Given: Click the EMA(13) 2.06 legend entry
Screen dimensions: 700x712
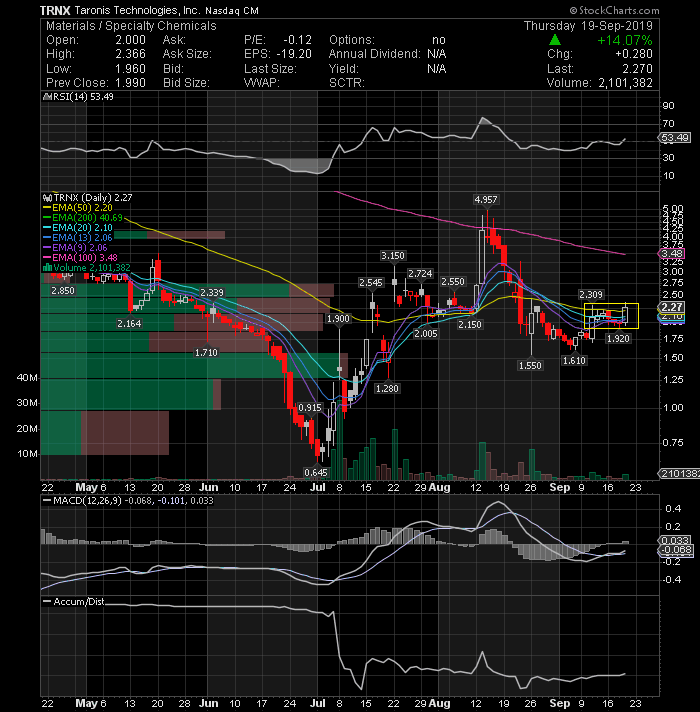Looking at the screenshot, I should click(78, 238).
